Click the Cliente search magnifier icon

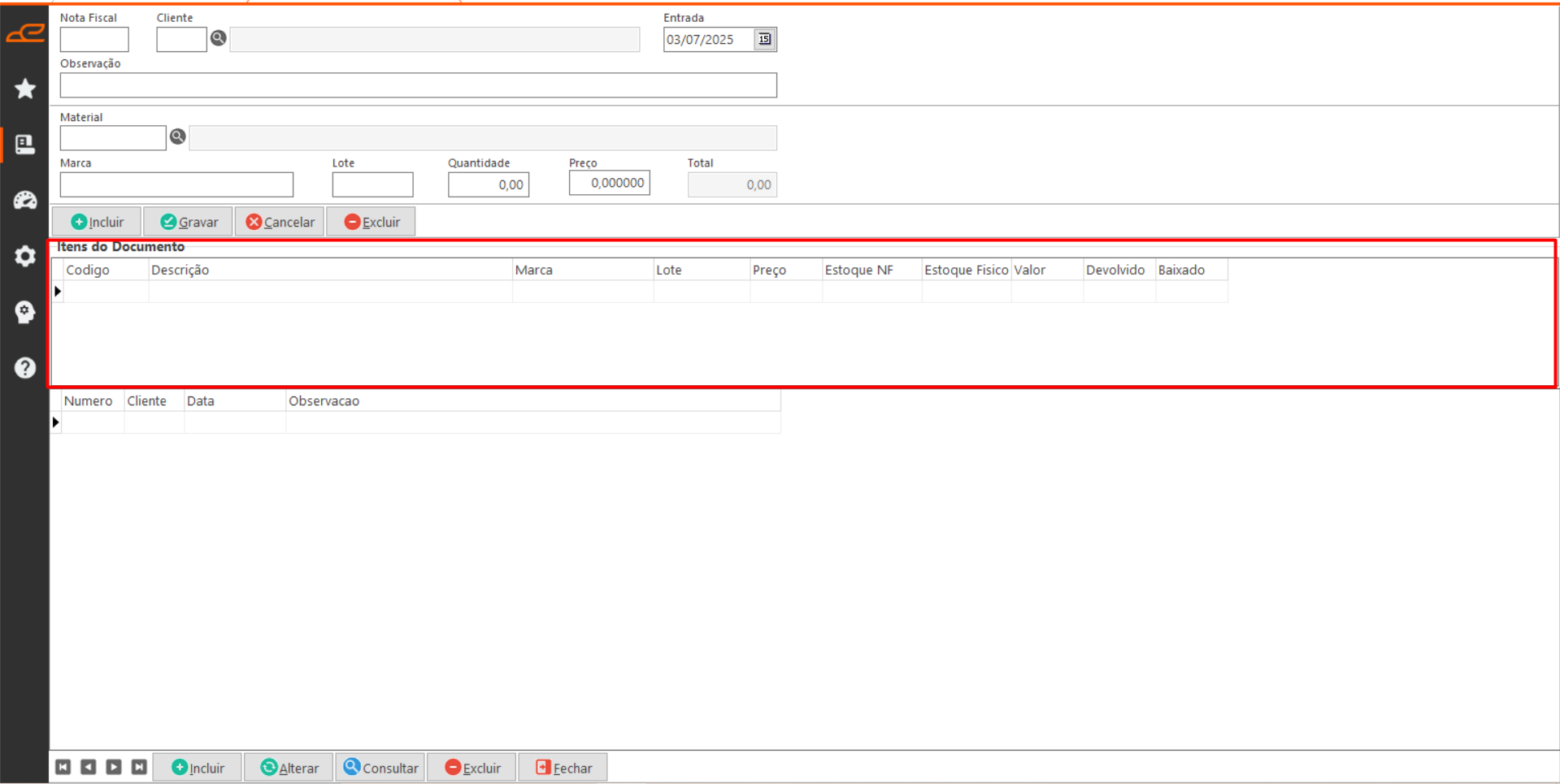219,38
